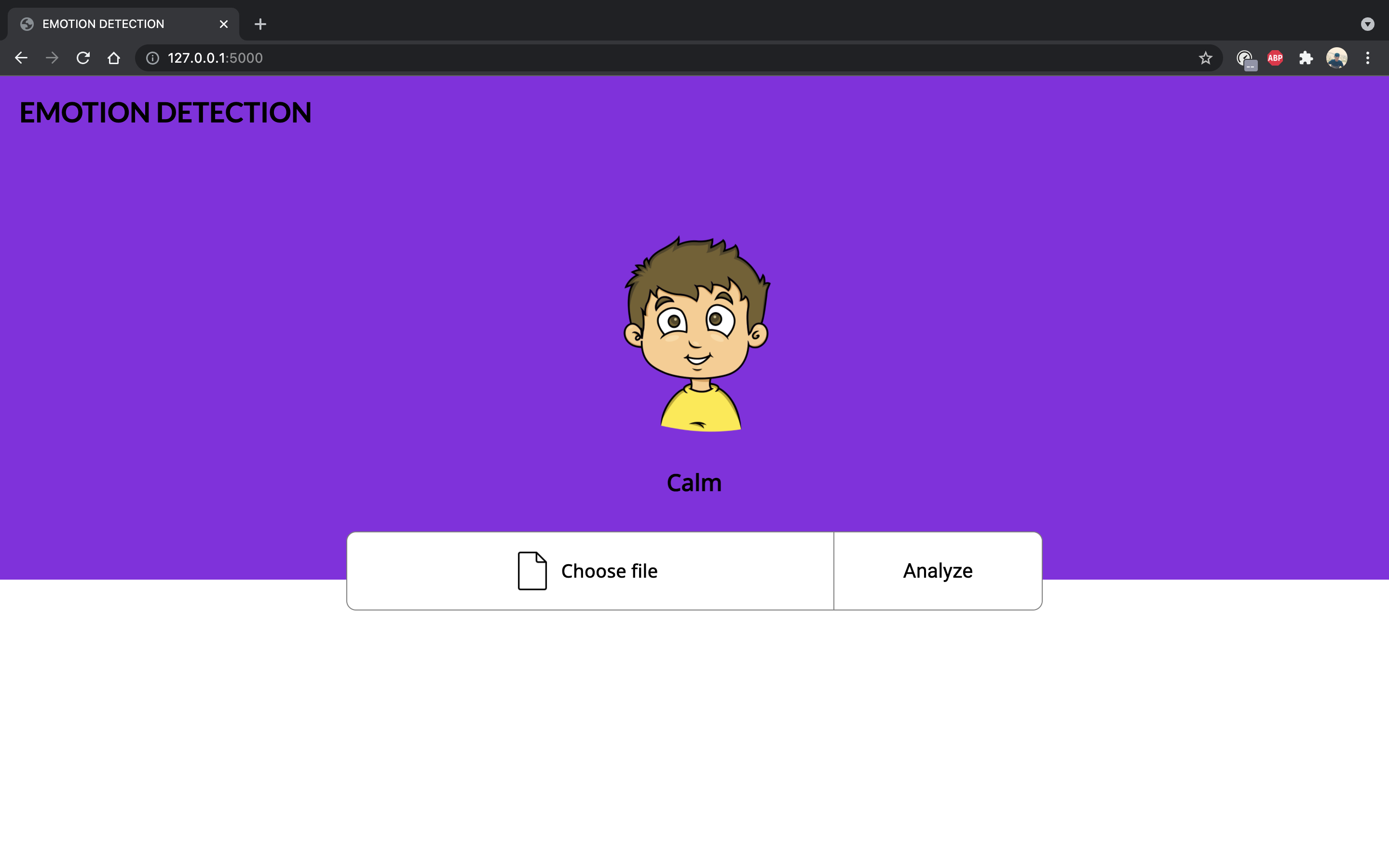Click the bookmark star icon
1389x868 pixels.
coord(1205,57)
